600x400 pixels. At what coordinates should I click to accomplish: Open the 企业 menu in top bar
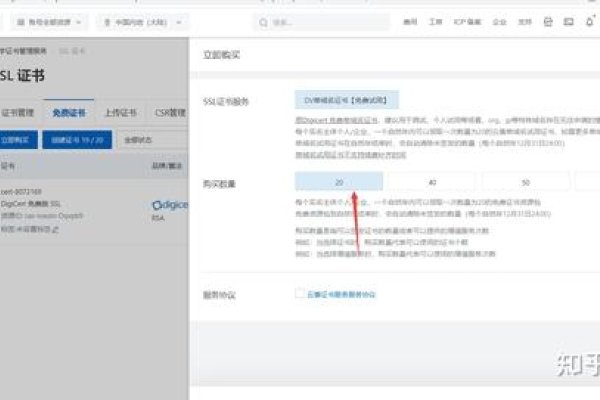(499, 22)
